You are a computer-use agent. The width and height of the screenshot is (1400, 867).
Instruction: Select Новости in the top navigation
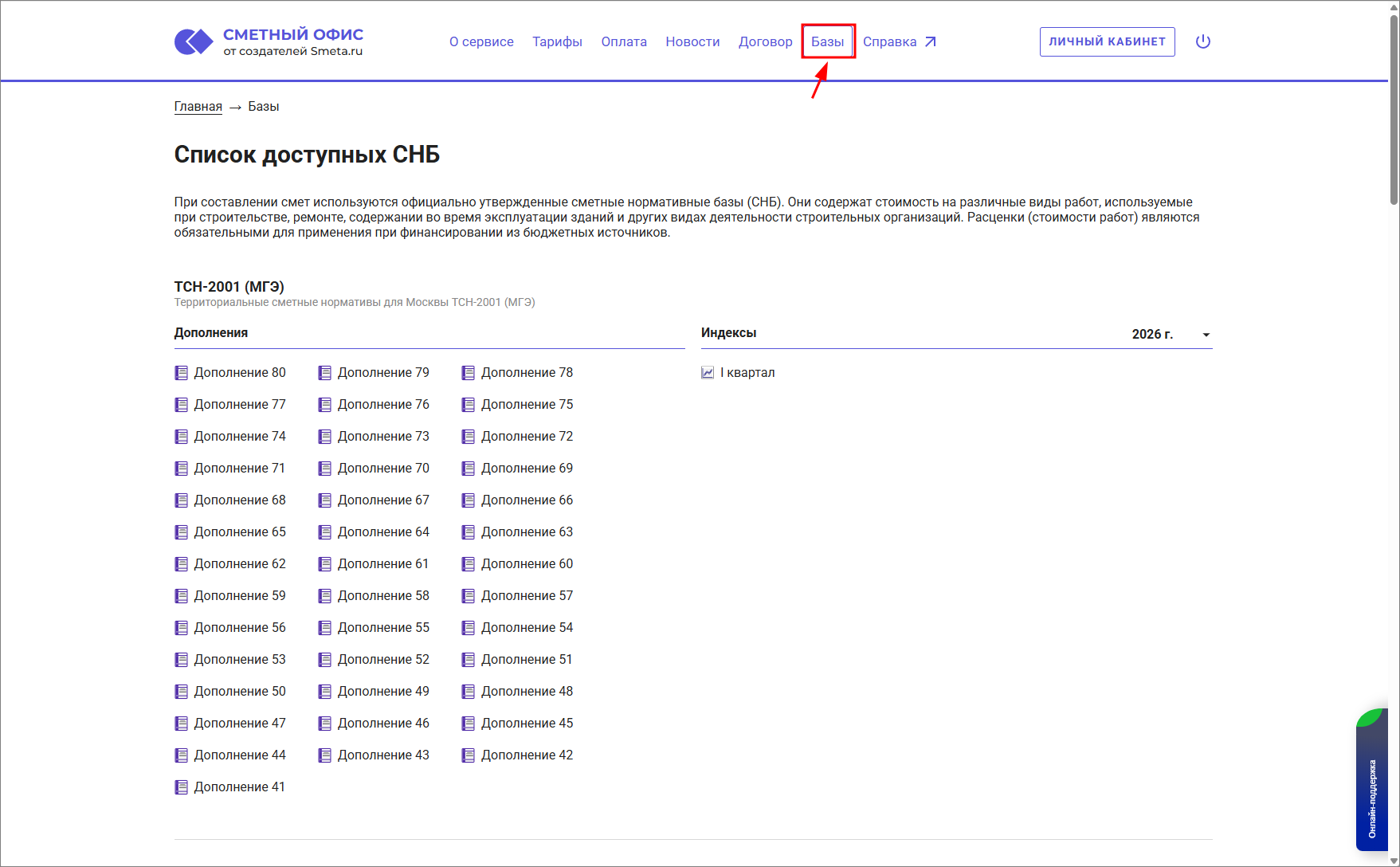[x=692, y=41]
